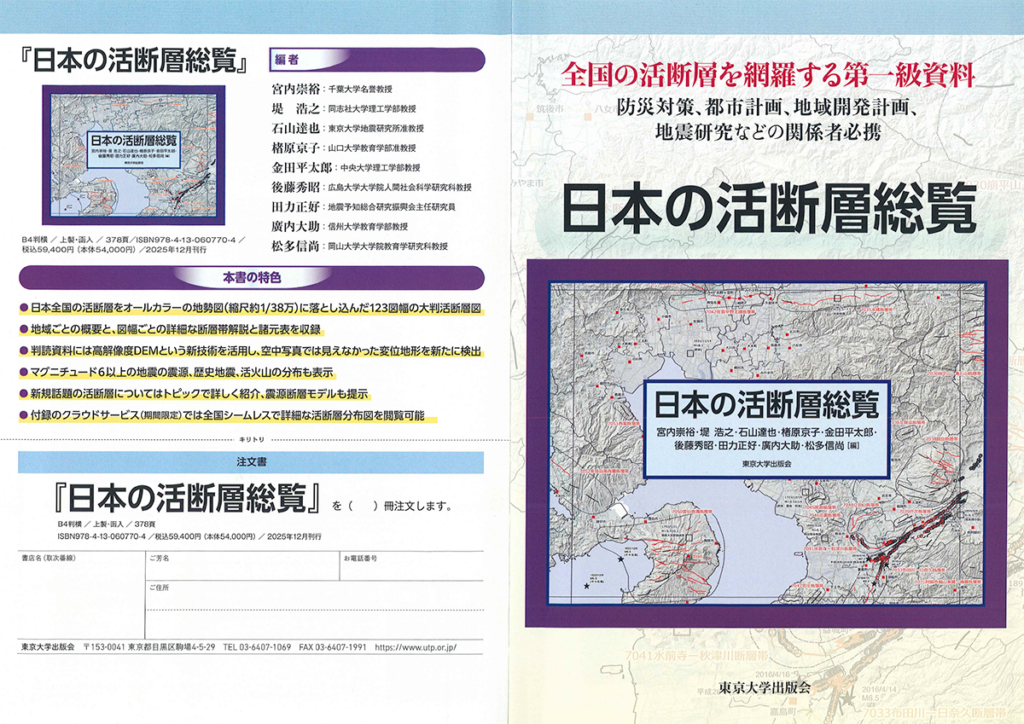The width and height of the screenshot is (1024, 724).
Task: Click the red headline 全国の活断層を網羅する第一級資料
Action: pos(768,72)
